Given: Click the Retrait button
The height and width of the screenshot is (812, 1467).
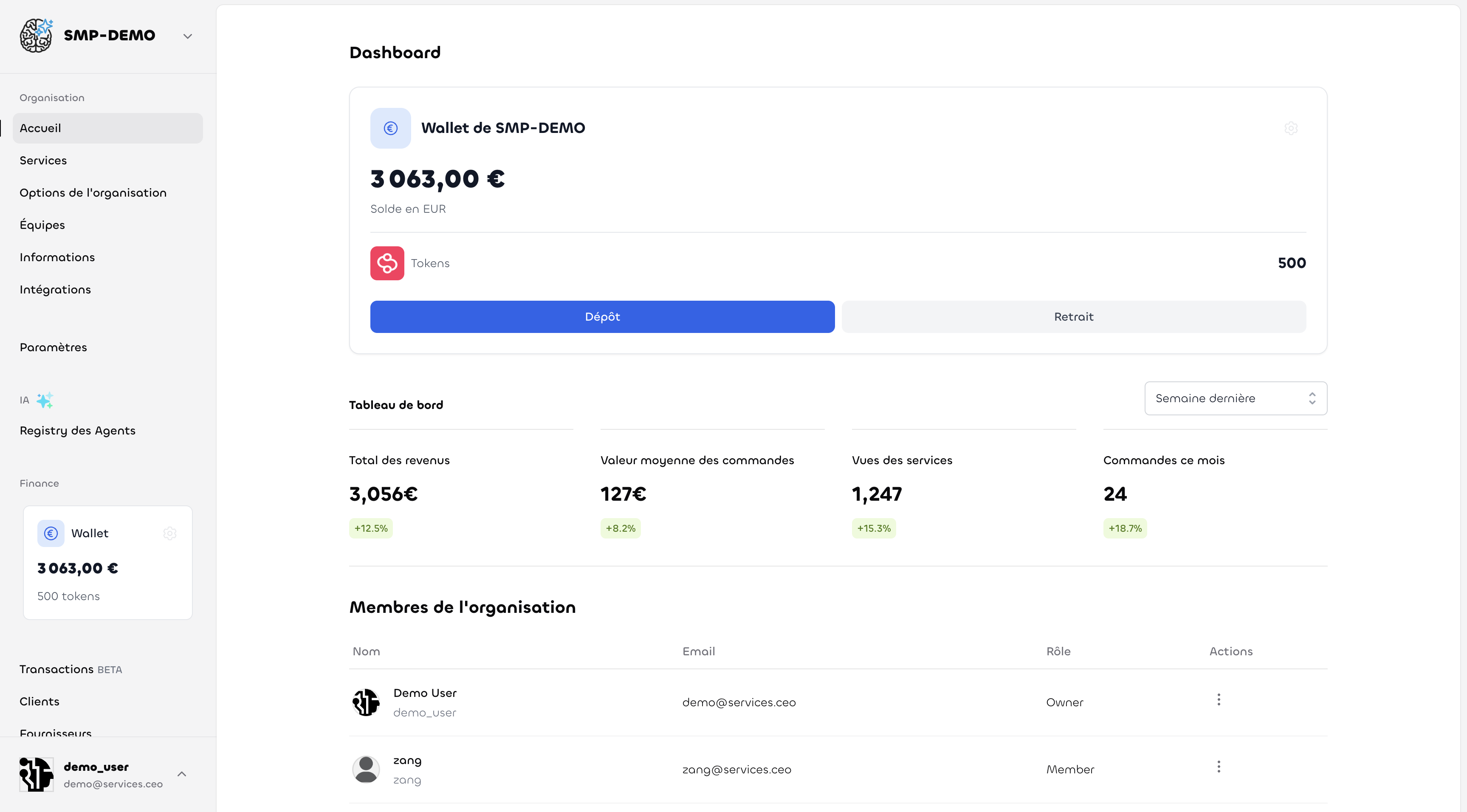Looking at the screenshot, I should 1073,316.
